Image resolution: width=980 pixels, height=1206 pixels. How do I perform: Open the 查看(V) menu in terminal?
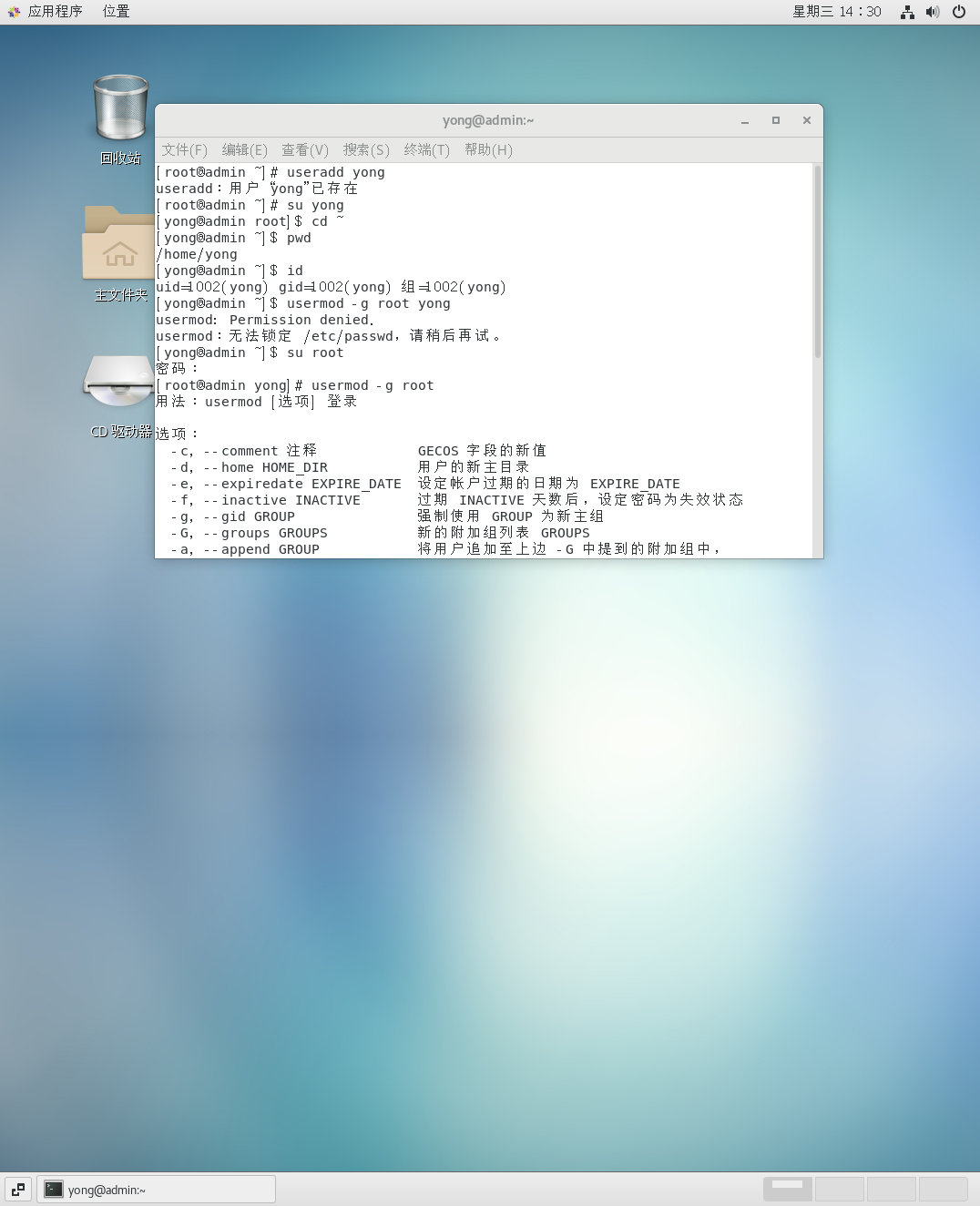click(305, 150)
